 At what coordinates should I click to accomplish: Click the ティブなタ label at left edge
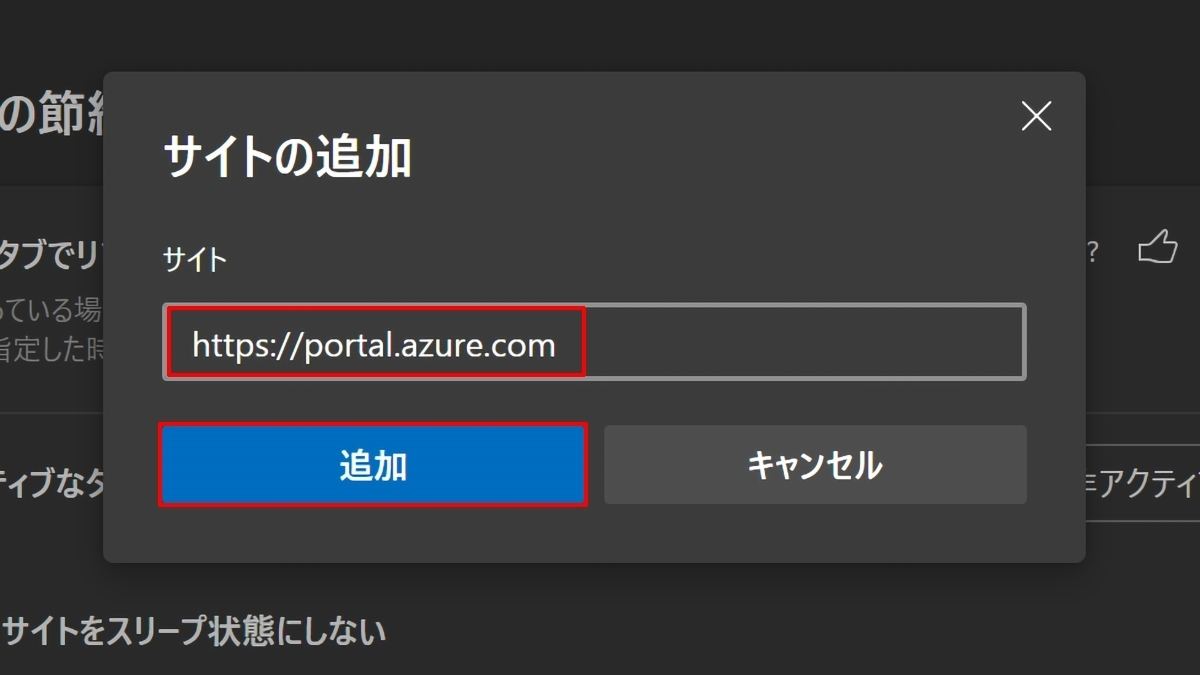coord(52,484)
